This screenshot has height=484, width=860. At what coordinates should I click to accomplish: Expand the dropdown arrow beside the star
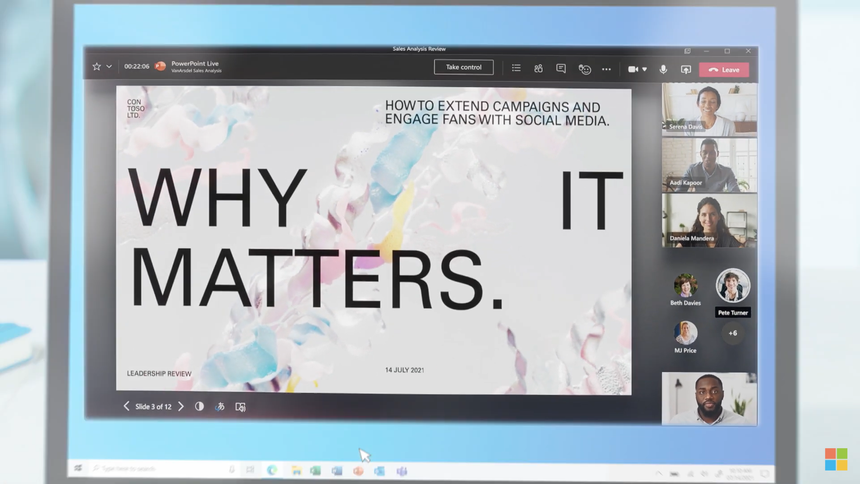coord(109,67)
